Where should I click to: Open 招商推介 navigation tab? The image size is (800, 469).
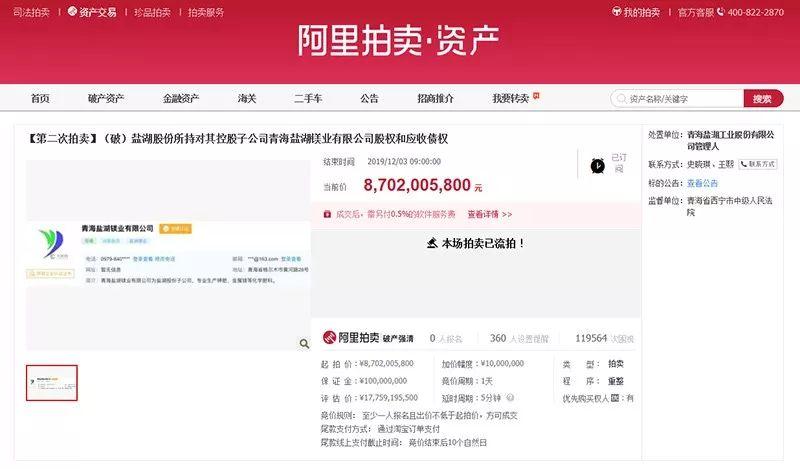pyautogui.click(x=435, y=98)
